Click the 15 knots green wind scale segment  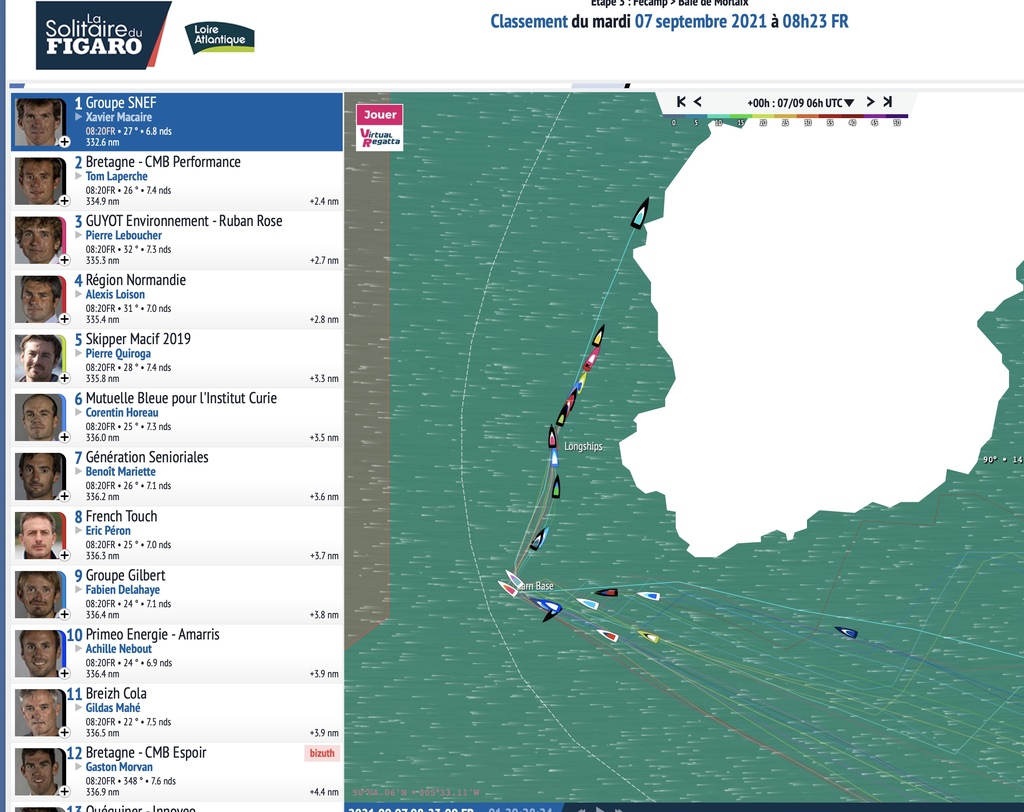(x=741, y=116)
